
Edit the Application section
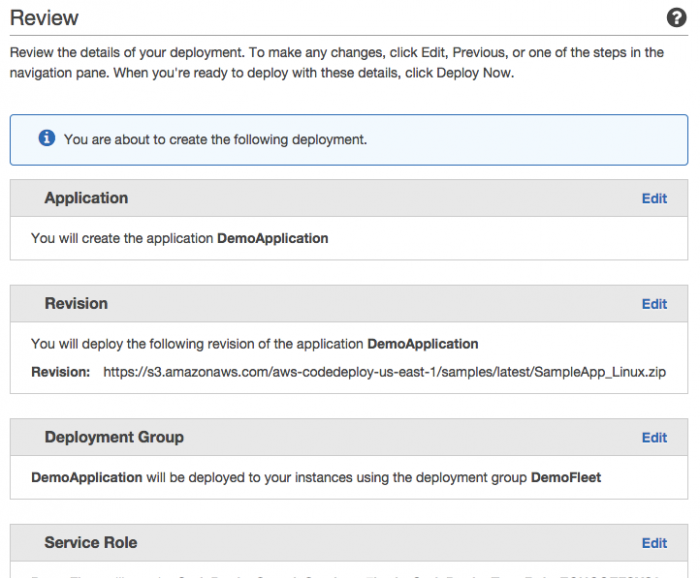tap(654, 198)
